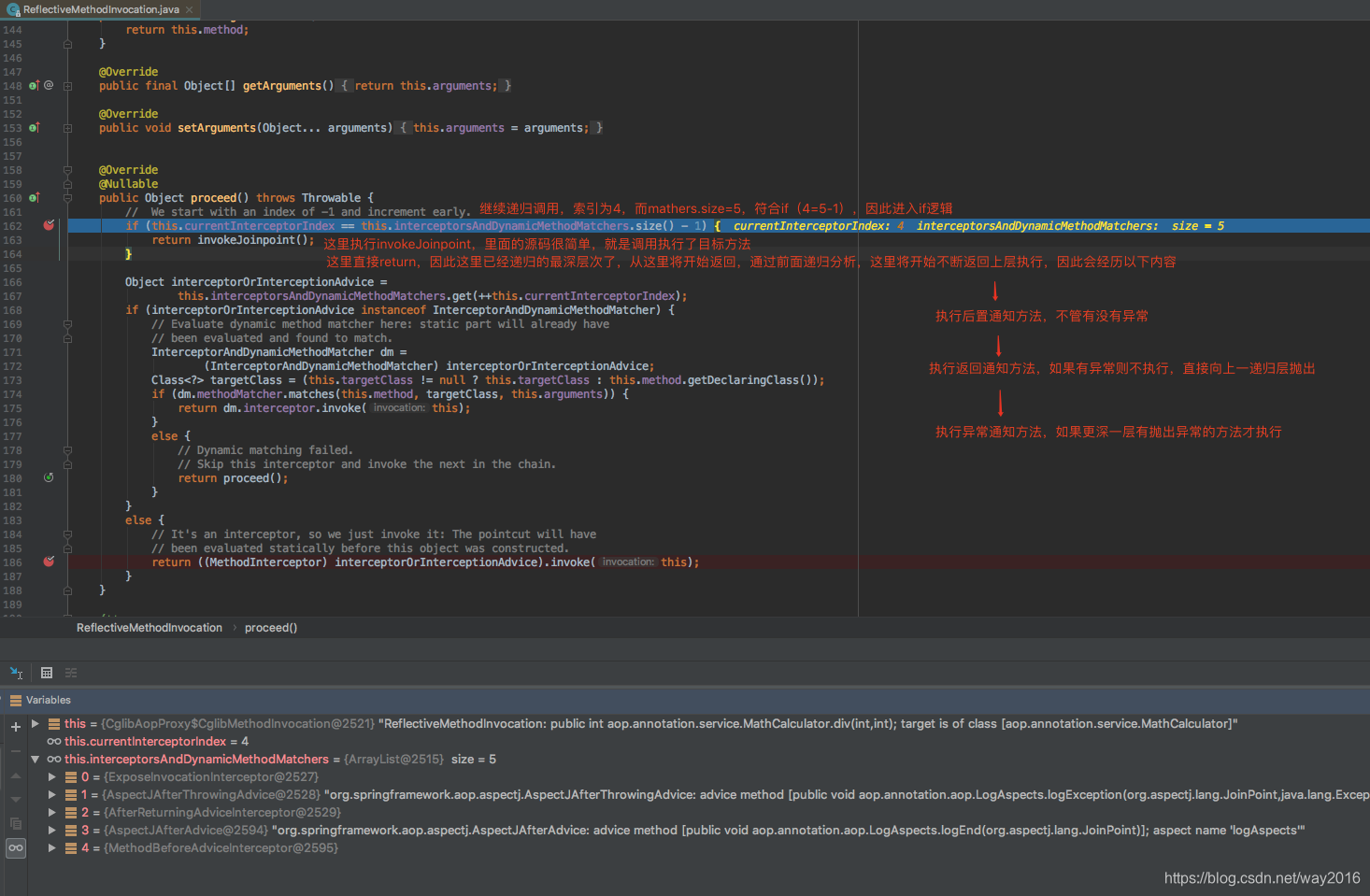1370x896 pixels.
Task: Toggle the breakpoint on line 162
Action: click(49, 225)
